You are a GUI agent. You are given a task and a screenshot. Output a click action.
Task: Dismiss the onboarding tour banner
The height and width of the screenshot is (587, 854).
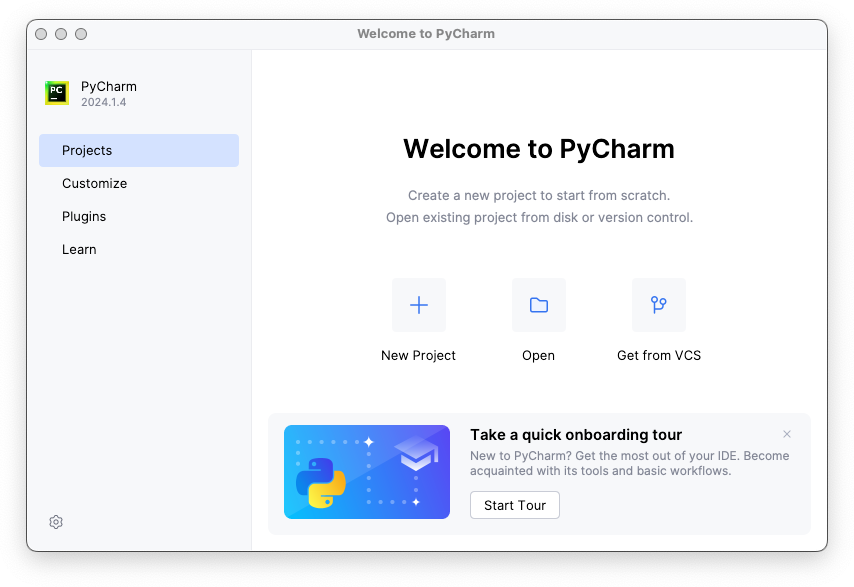click(787, 434)
